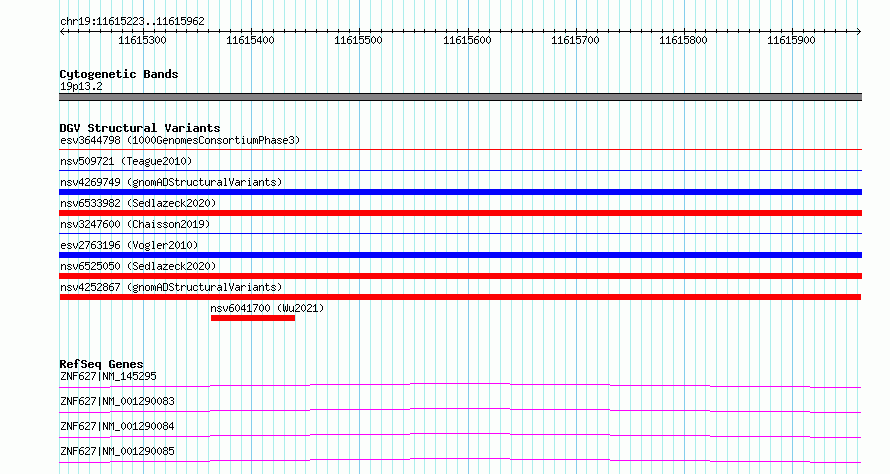Open the Cytogenetic Bands track title
This screenshot has width=890, height=474.
coord(119,74)
